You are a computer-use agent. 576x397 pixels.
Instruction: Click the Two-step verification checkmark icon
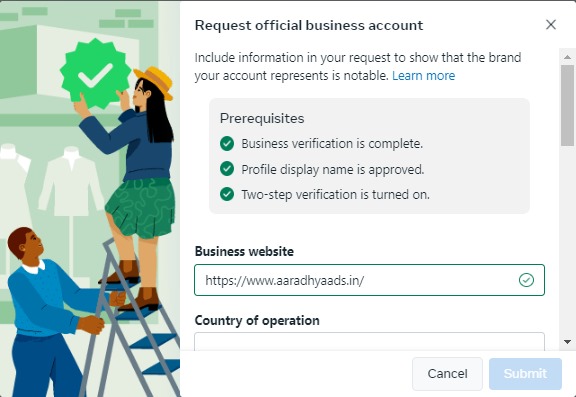point(227,194)
